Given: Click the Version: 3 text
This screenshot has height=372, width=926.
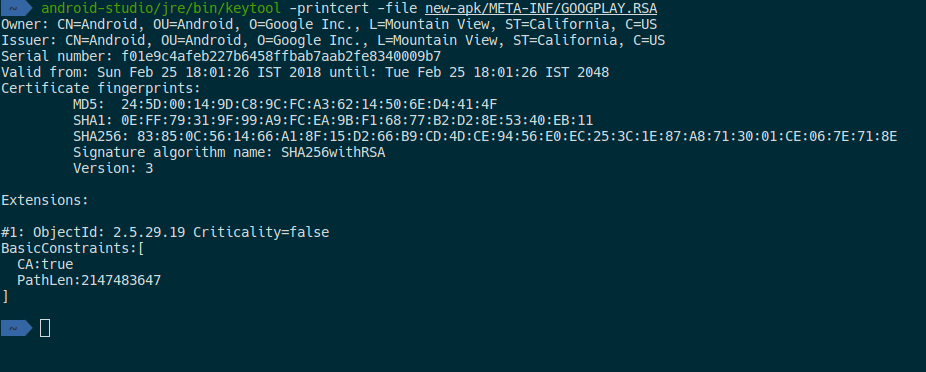Looking at the screenshot, I should tap(113, 168).
